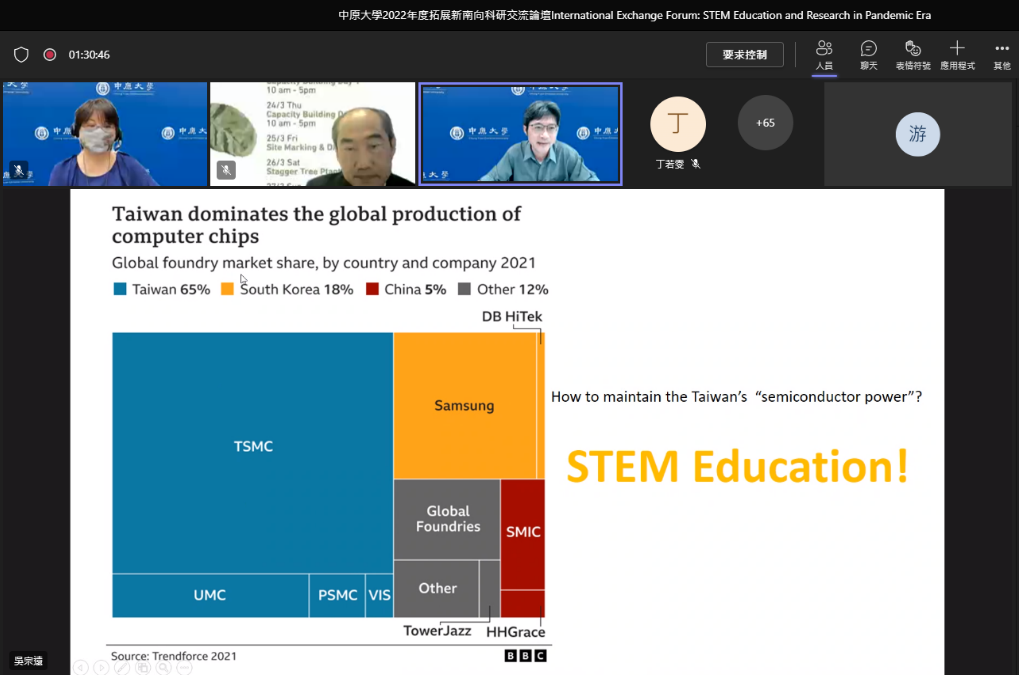
Task: Click the 'Source: Trendforce 2021' text
Action: (x=174, y=656)
